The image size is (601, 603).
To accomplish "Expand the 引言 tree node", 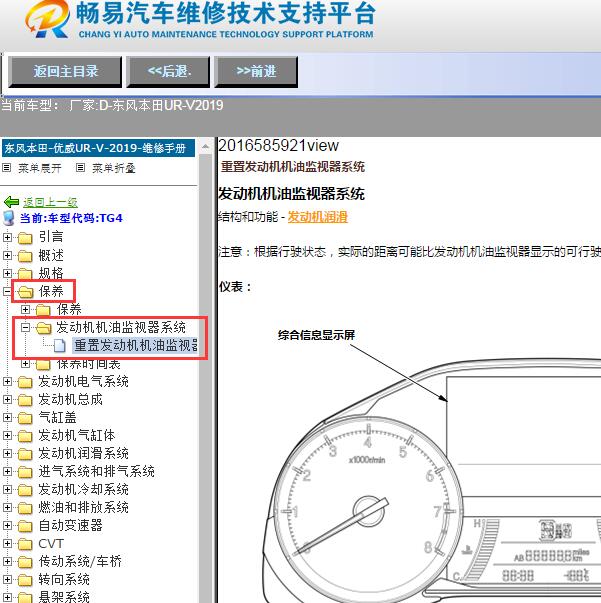I will click(7, 237).
